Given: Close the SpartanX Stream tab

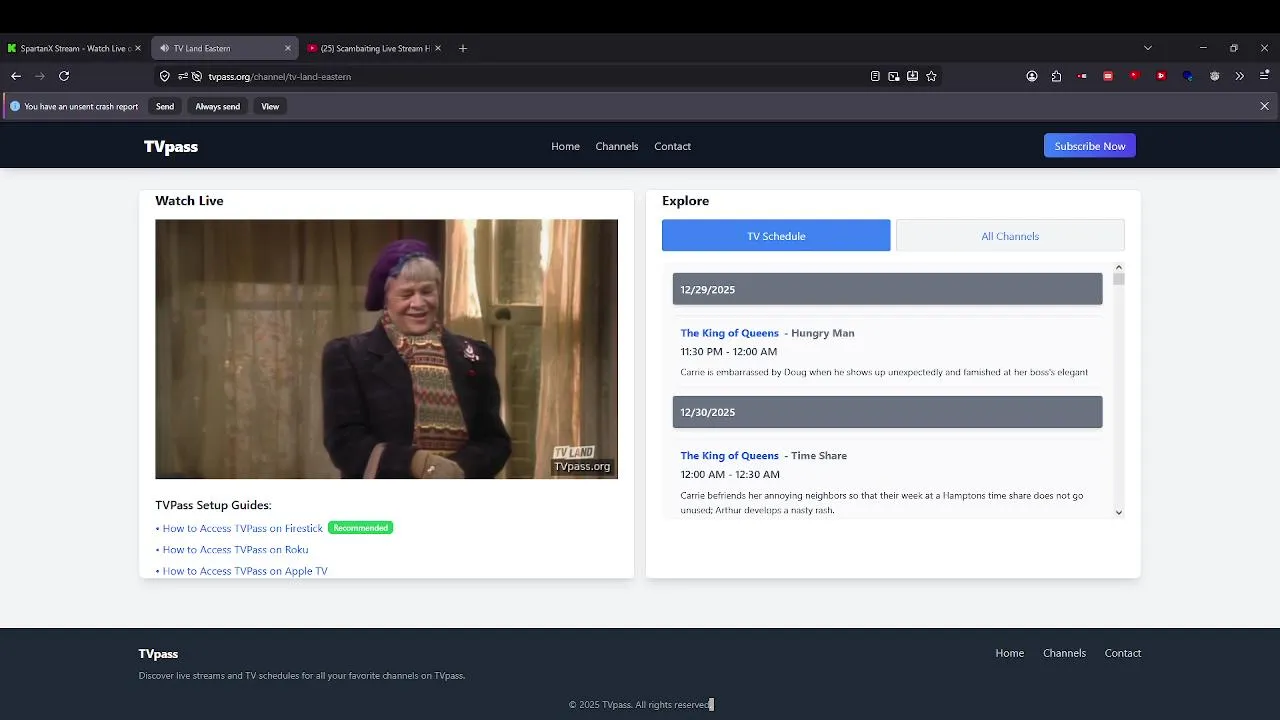Looking at the screenshot, I should (x=138, y=48).
